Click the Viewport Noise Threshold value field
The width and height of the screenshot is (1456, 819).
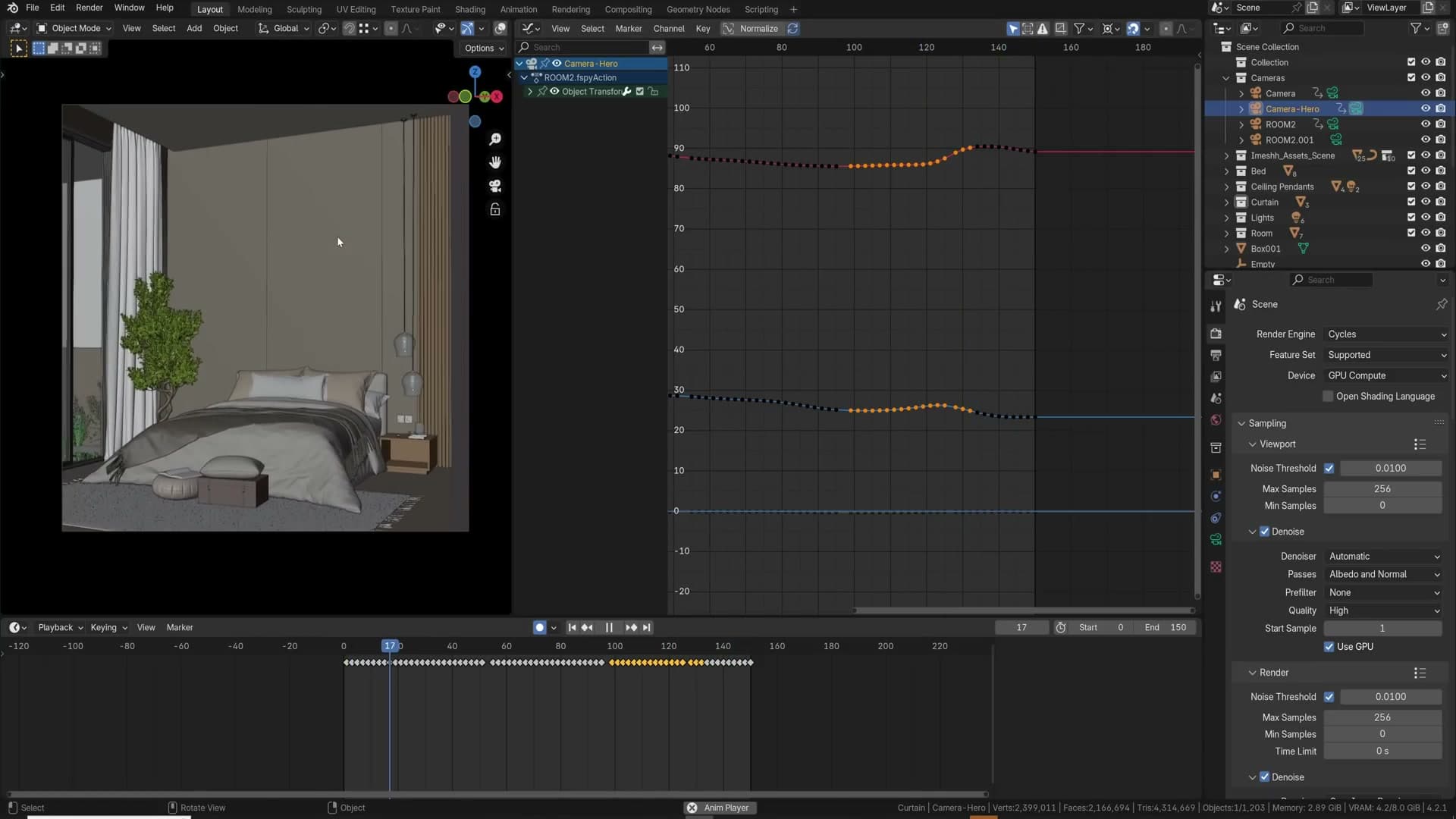(1390, 469)
